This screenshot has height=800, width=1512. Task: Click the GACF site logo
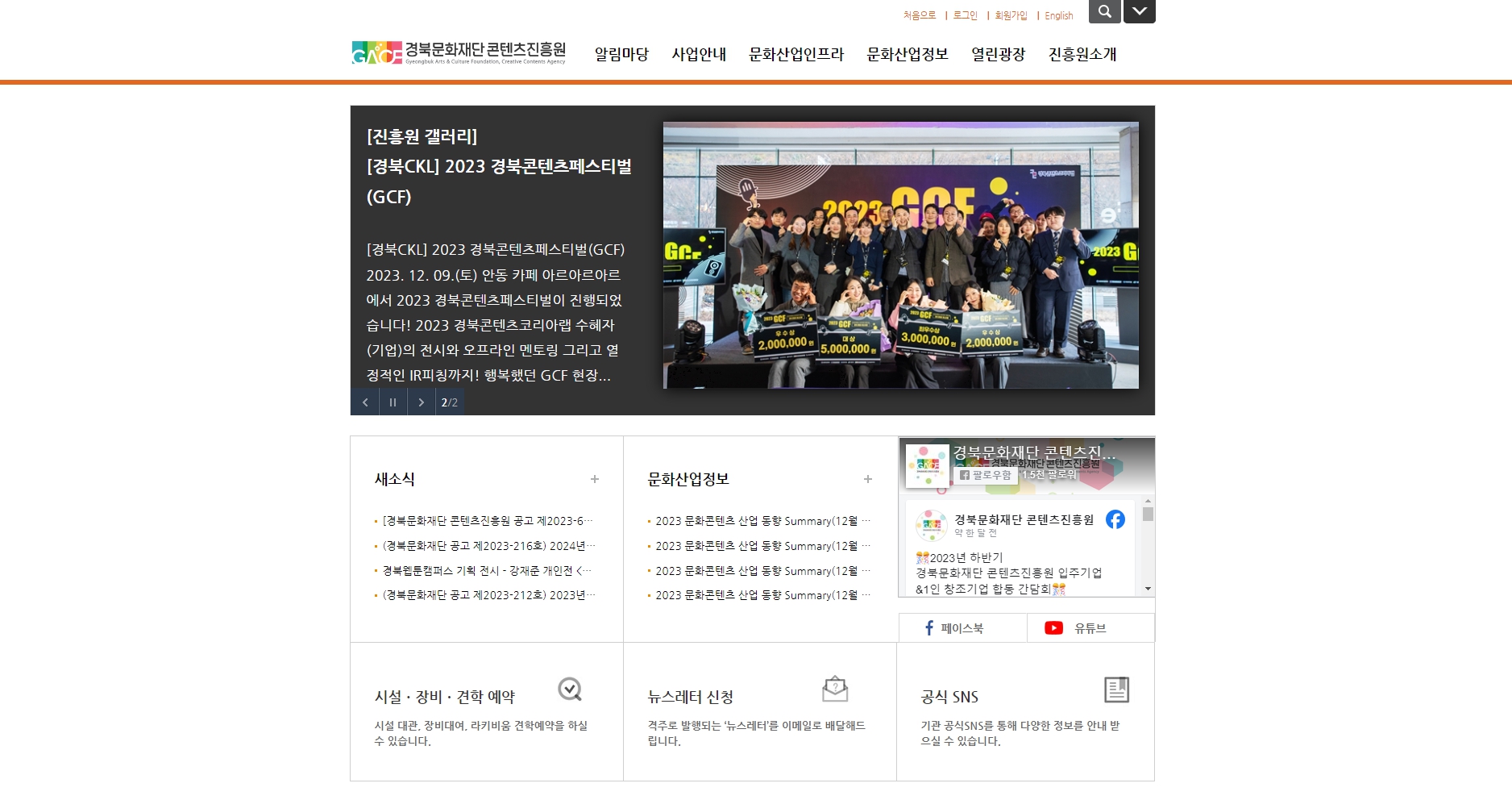click(459, 52)
